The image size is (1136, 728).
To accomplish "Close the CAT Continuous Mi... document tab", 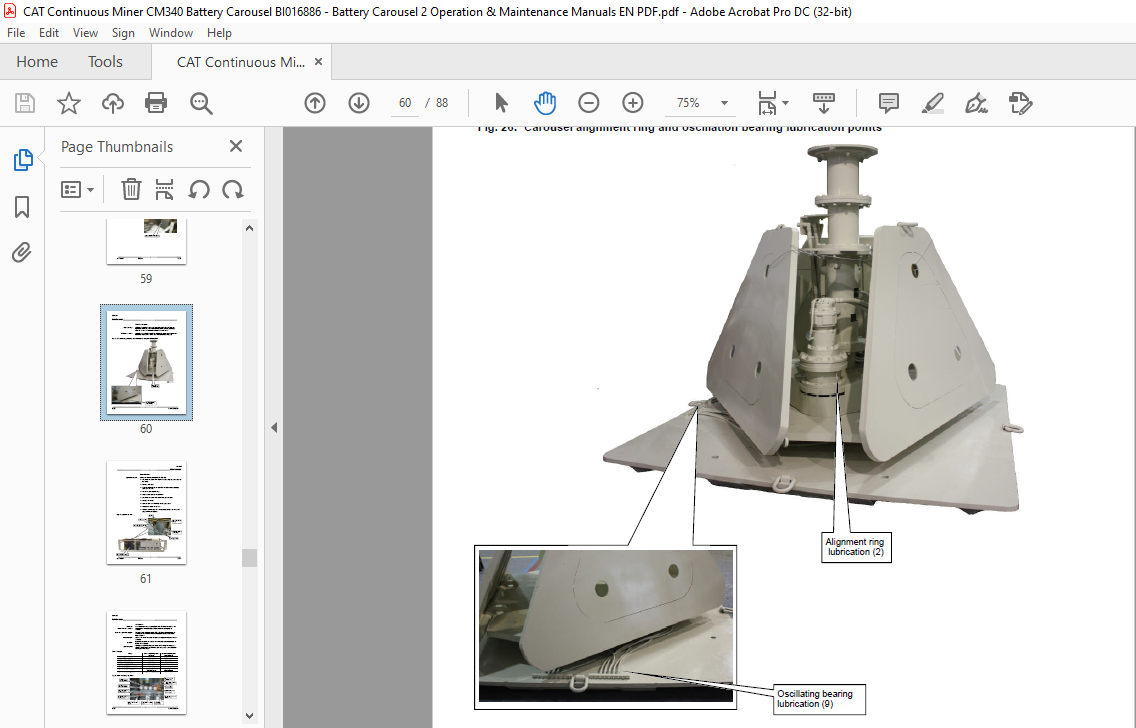I will pyautogui.click(x=318, y=62).
